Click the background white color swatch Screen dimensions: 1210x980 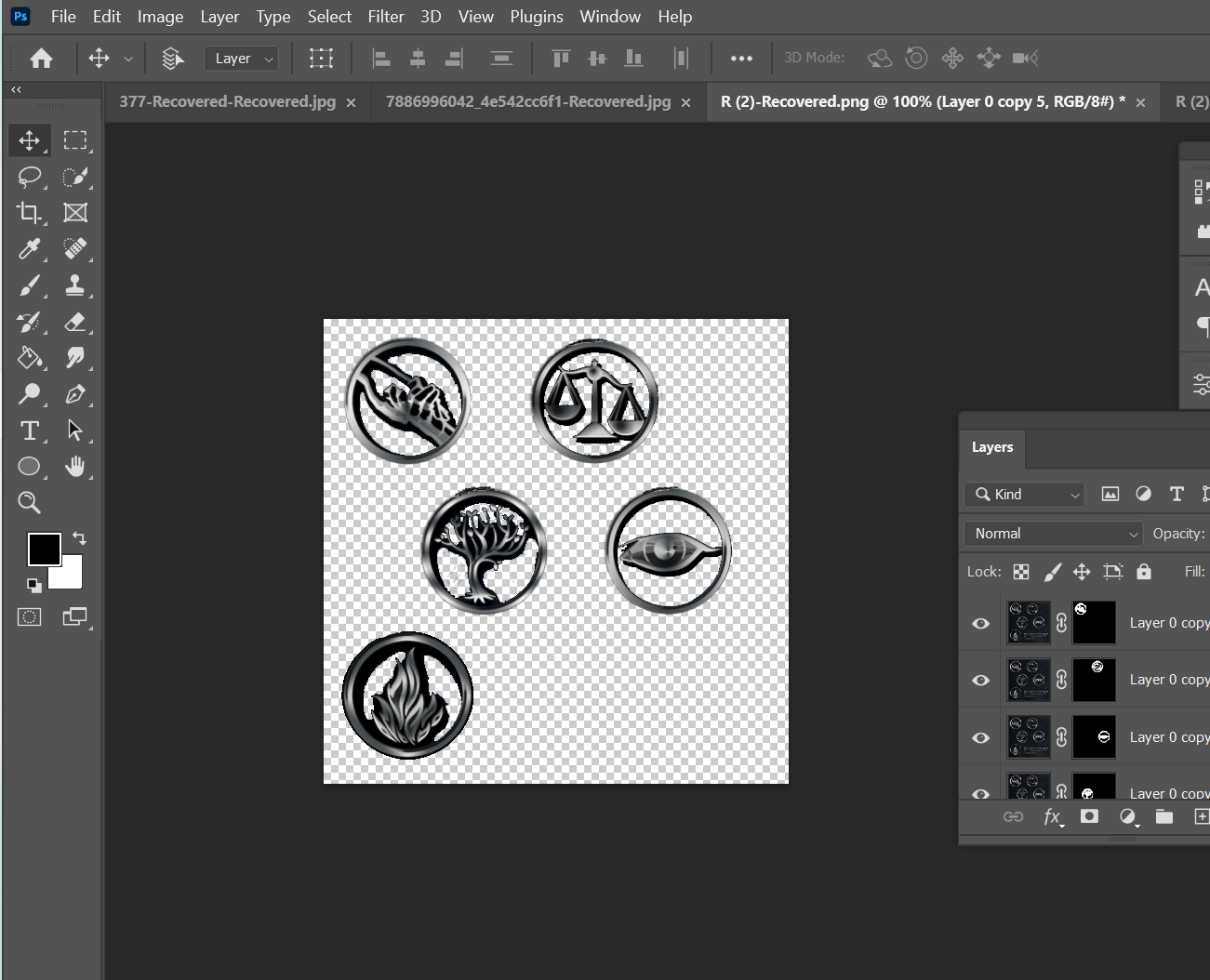[x=71, y=576]
